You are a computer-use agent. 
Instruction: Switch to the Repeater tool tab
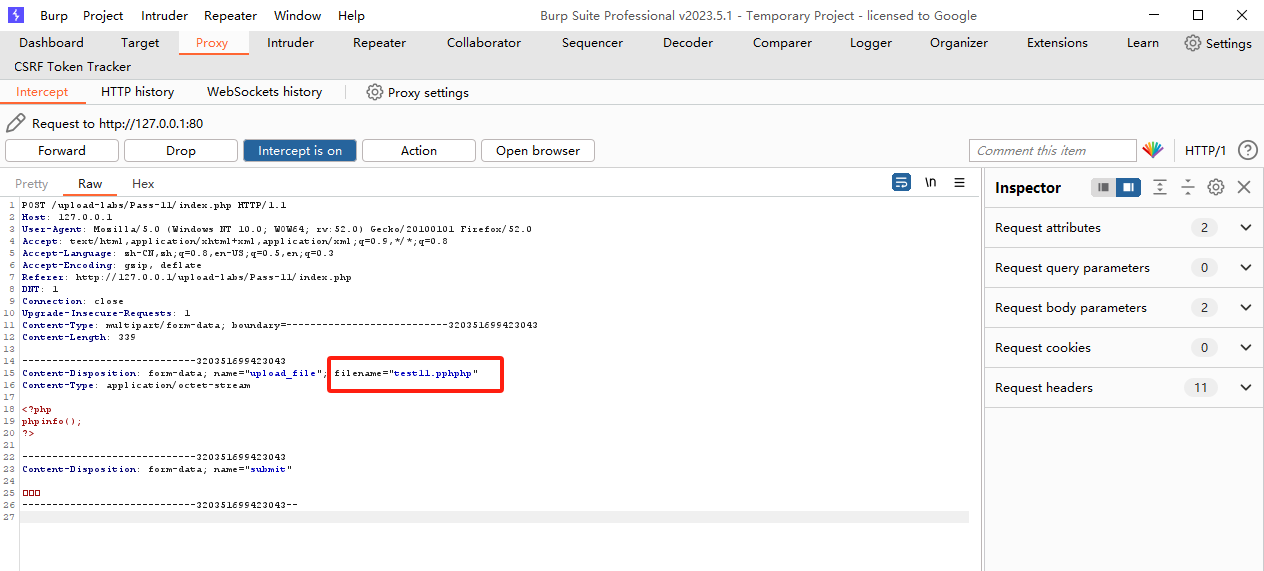(x=379, y=43)
